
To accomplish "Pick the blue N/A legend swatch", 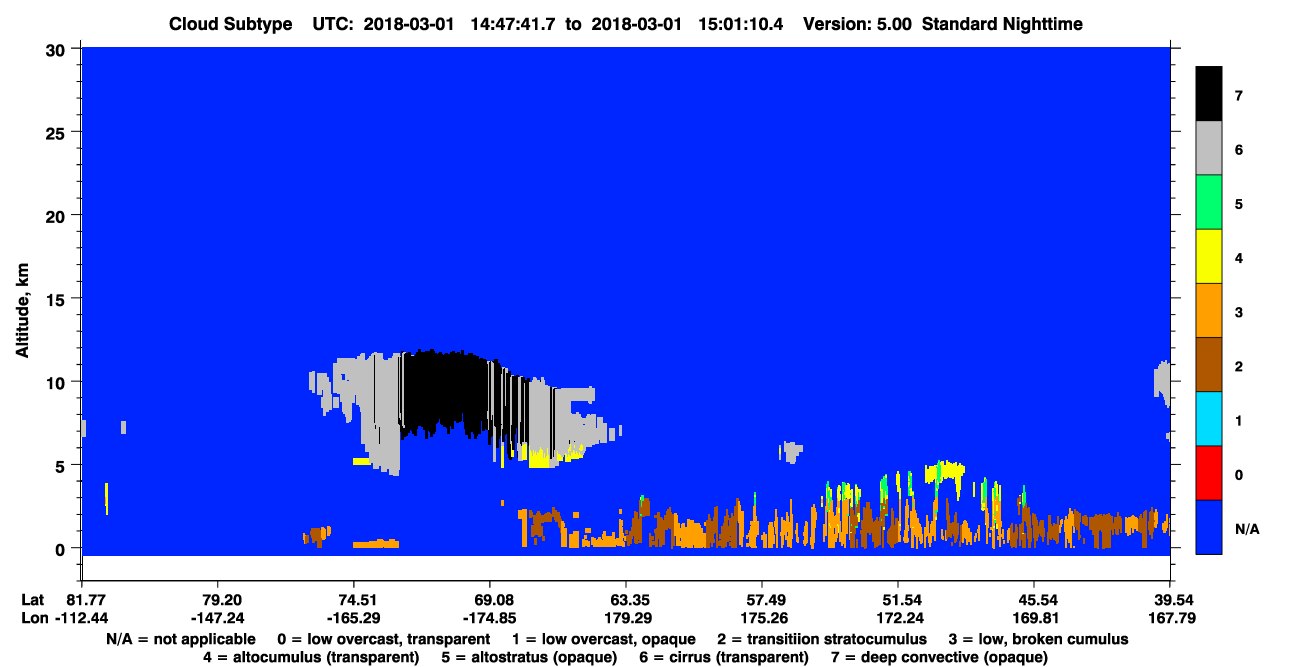I will [1209, 527].
